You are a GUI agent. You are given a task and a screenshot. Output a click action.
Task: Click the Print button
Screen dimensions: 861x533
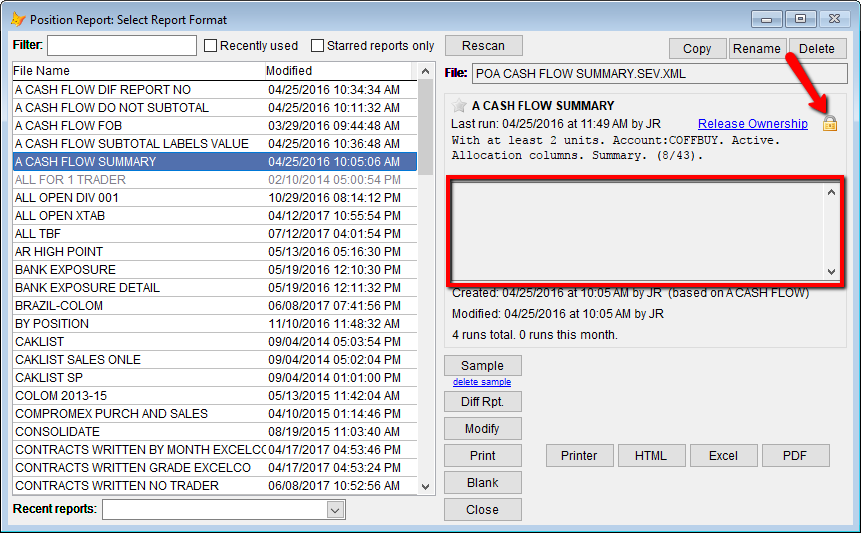pyautogui.click(x=482, y=456)
